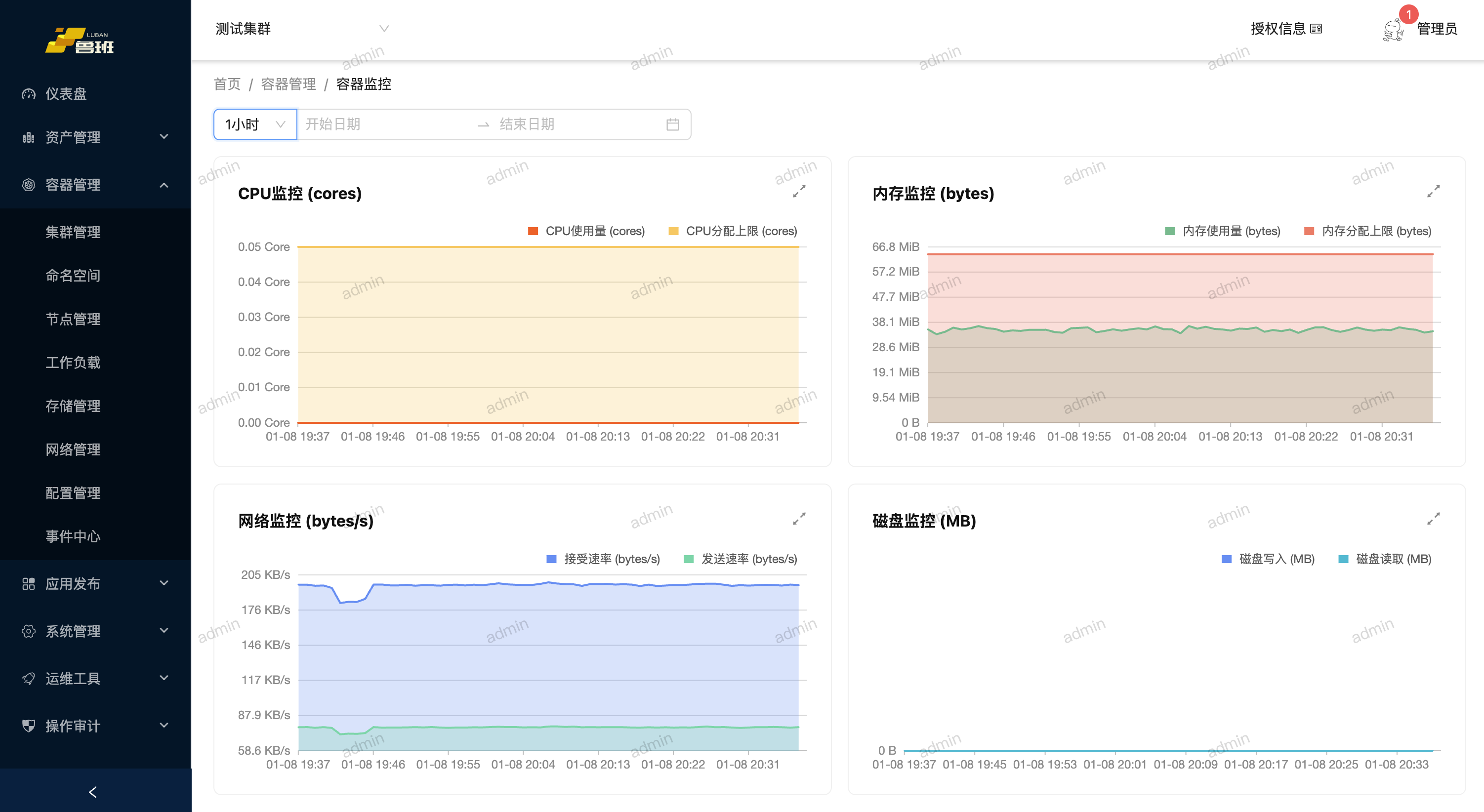
Task: Expand the memory monitoring chart to fullscreen
Action: coord(1433,191)
